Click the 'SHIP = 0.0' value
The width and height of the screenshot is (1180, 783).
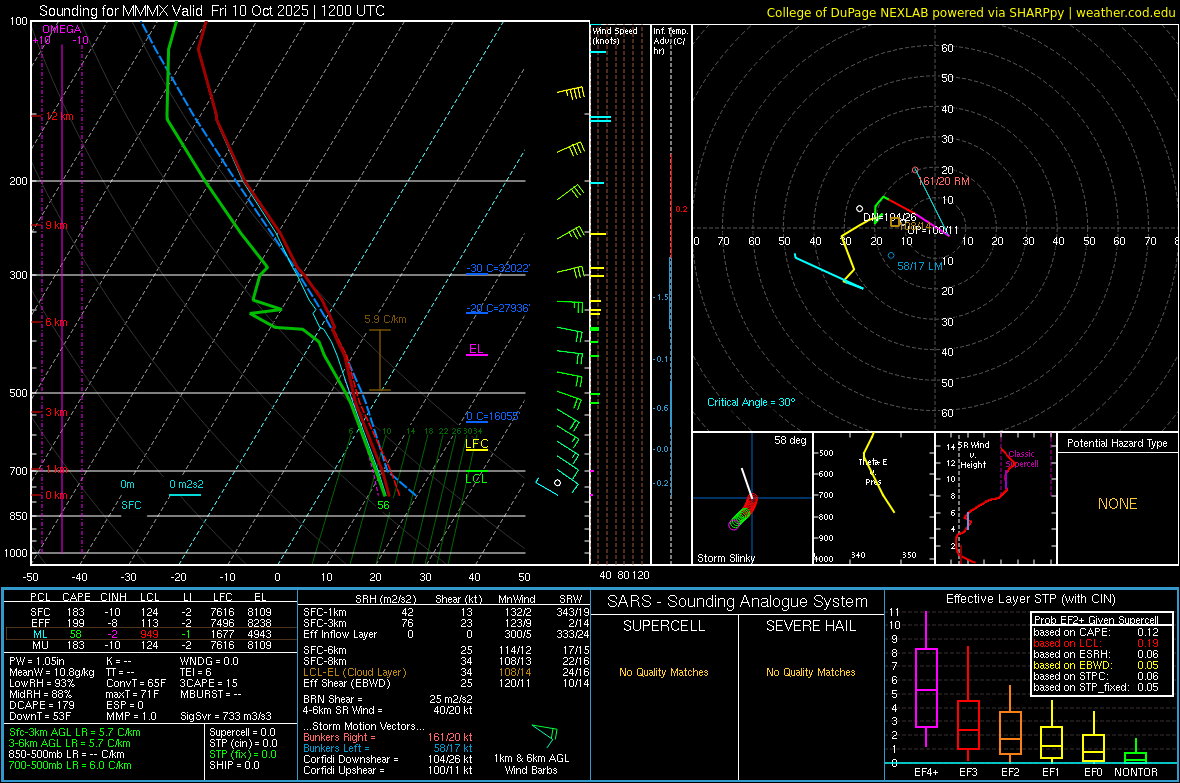pyautogui.click(x=234, y=765)
